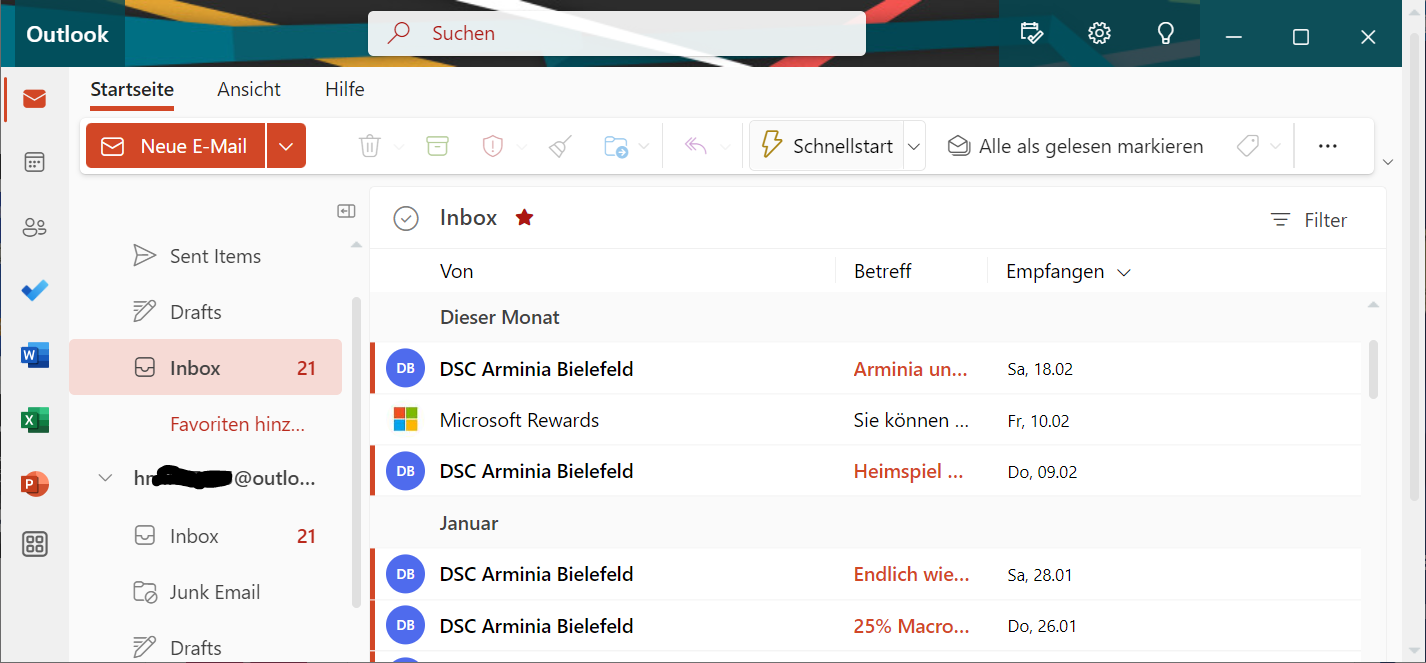
Task: Open the top Drafts folder in favorites
Action: click(x=205, y=312)
